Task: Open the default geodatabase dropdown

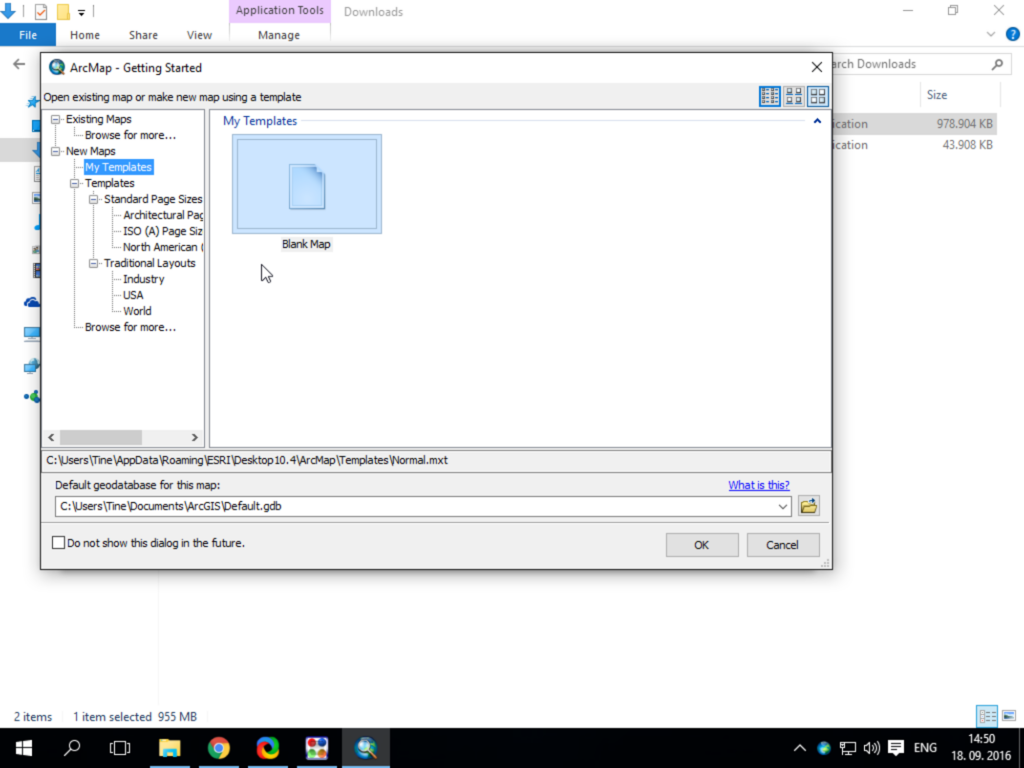Action: point(782,506)
